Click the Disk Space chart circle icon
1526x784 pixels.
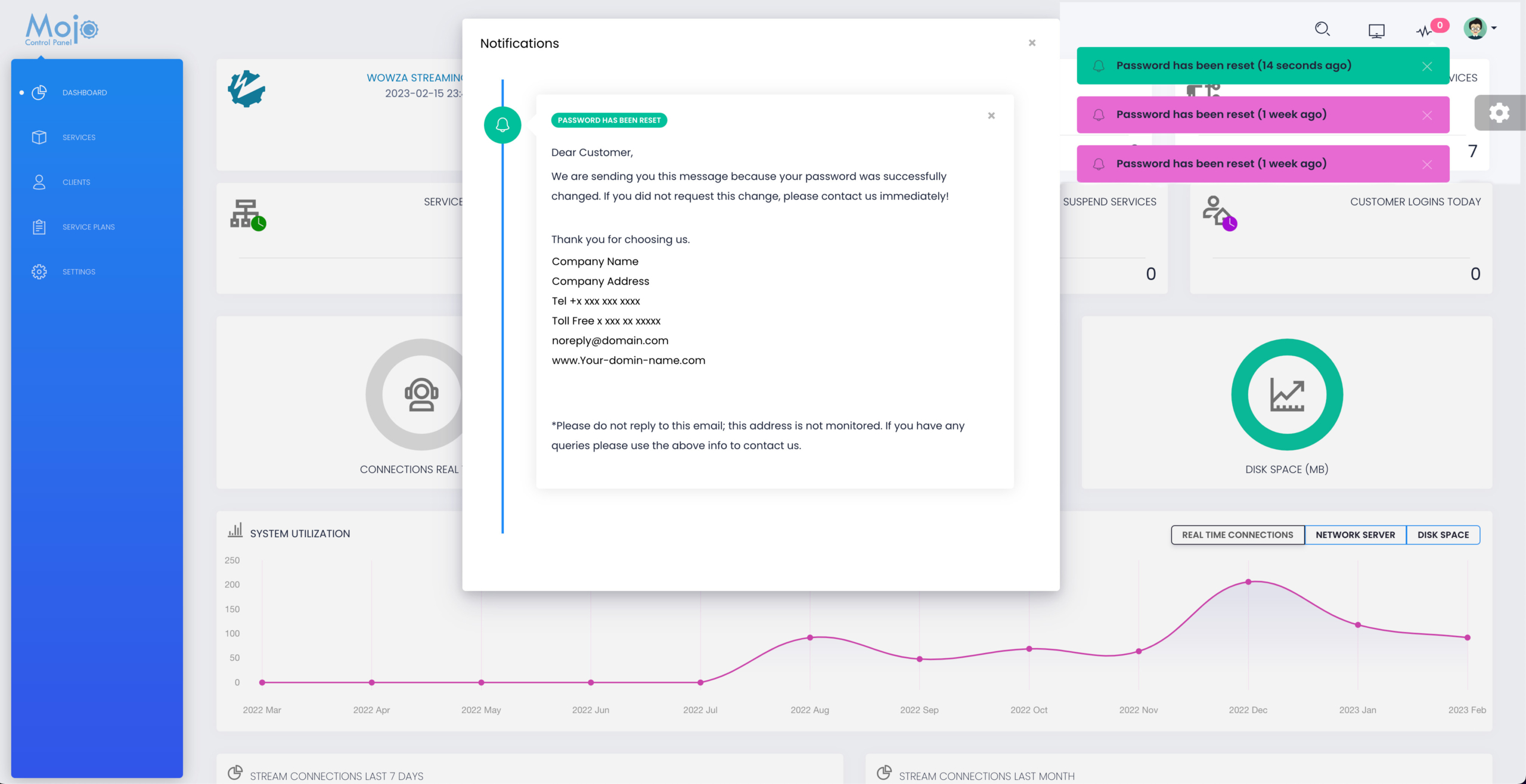(1286, 394)
